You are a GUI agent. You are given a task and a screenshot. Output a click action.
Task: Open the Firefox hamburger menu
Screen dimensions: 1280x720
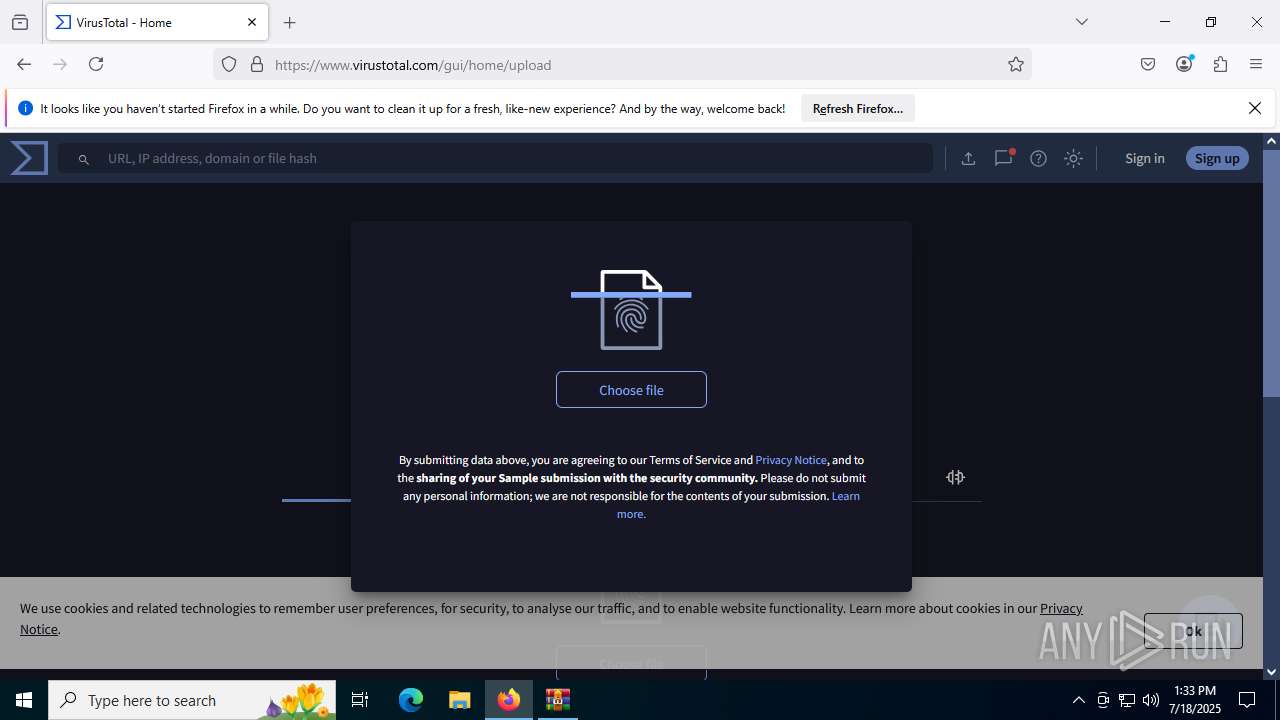(x=1256, y=64)
